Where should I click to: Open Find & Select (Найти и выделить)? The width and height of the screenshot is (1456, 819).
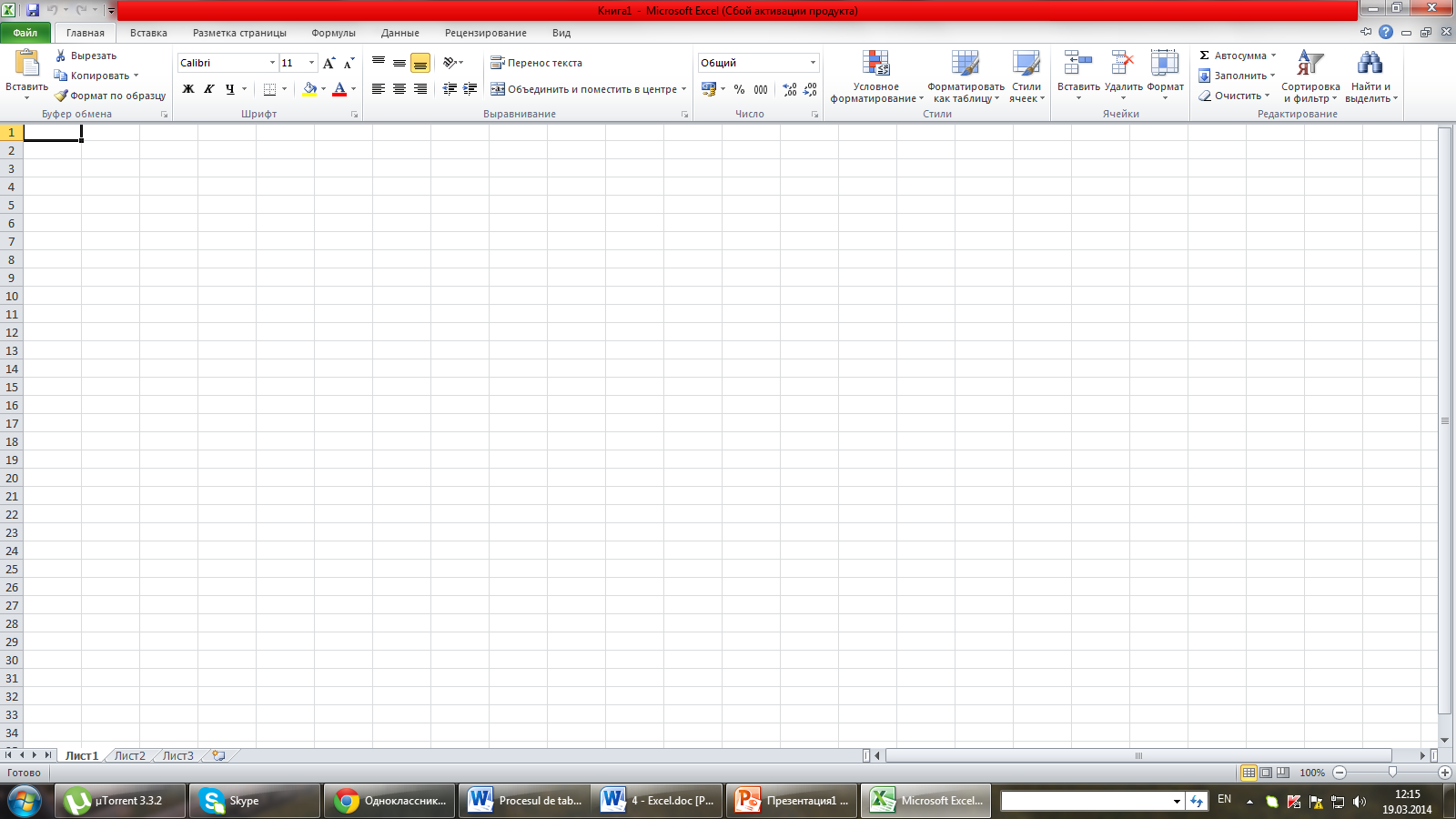pos(1370,76)
